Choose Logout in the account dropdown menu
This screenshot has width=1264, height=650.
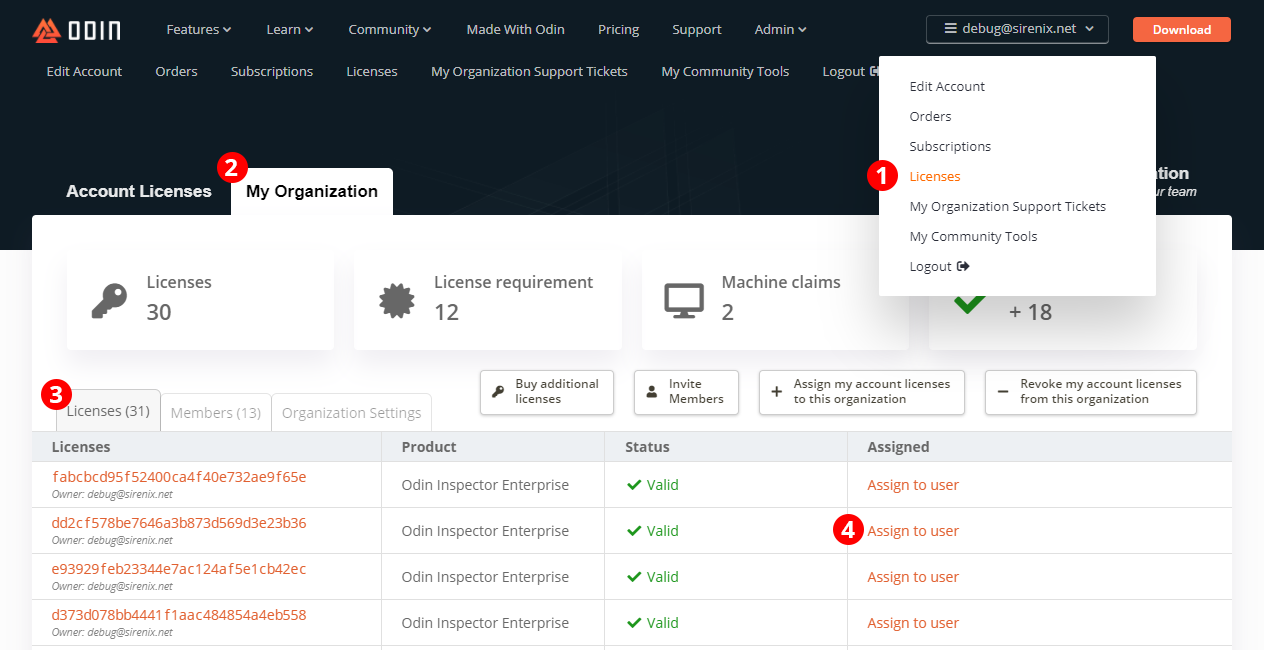[939, 267]
